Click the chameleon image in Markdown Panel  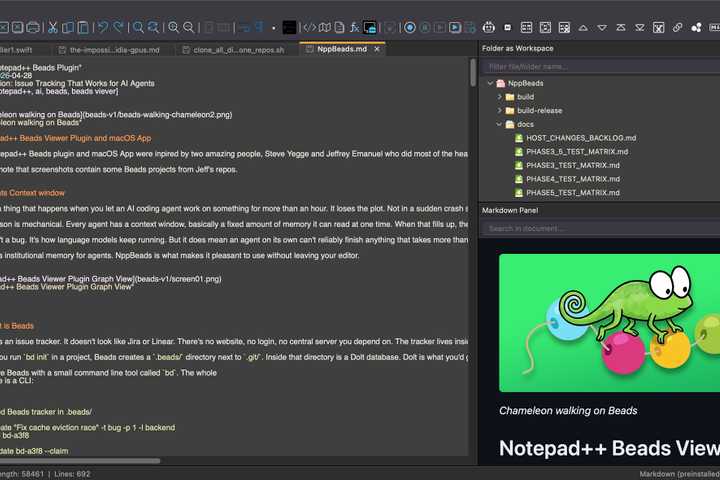609,323
